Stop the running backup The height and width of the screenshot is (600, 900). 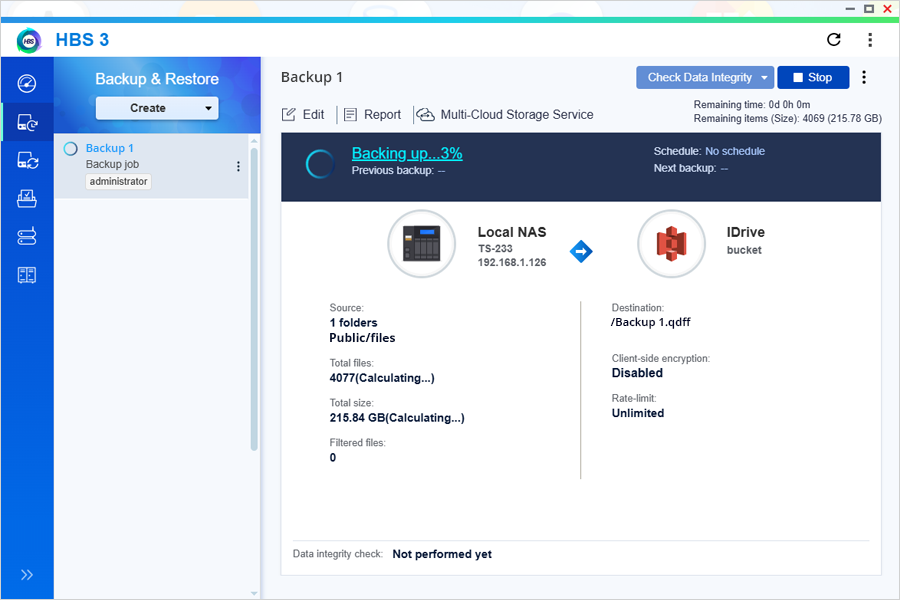click(813, 78)
